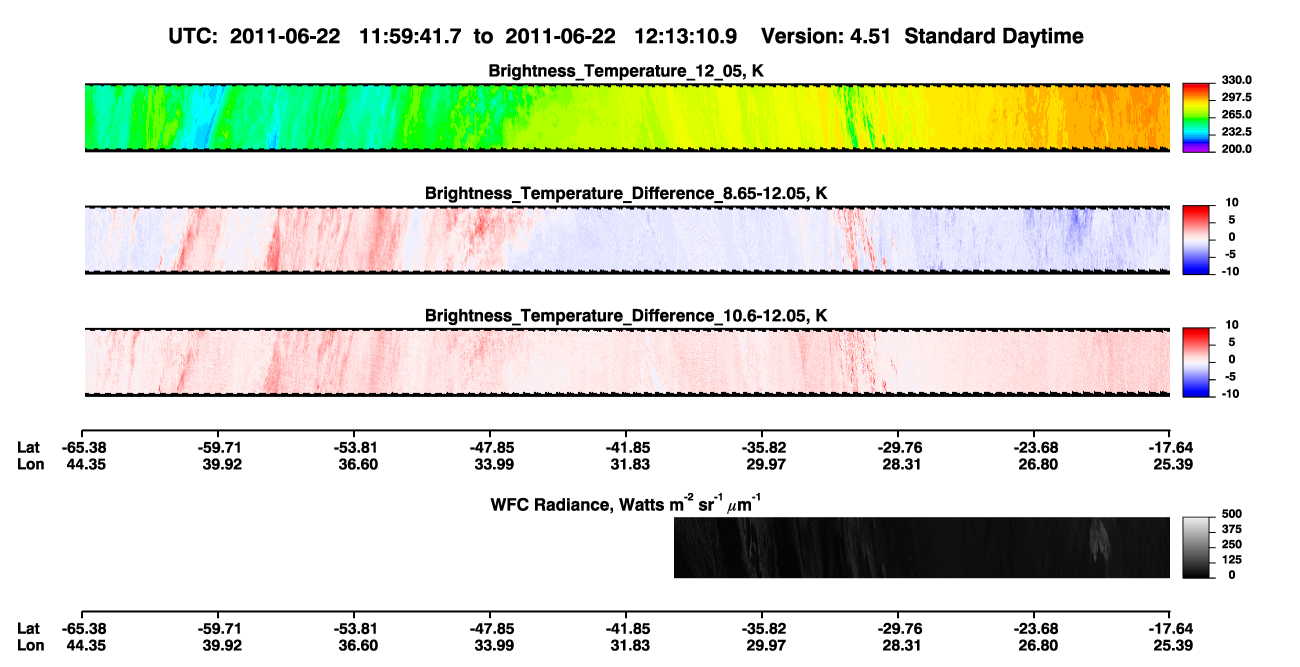Click the WFC colorbar value 500
The width and height of the screenshot is (1300, 667).
pyautogui.click(x=1232, y=514)
